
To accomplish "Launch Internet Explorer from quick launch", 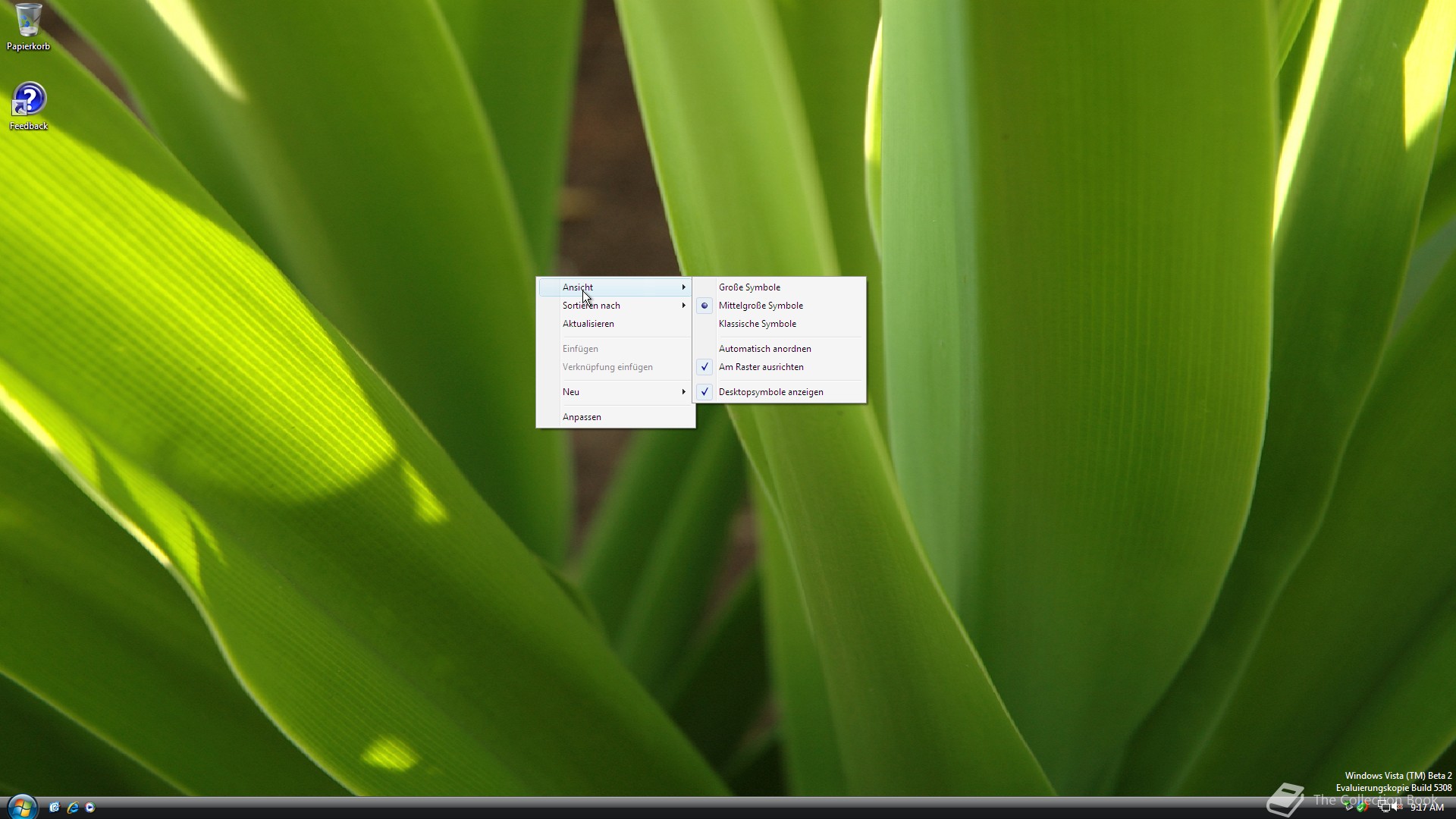I will click(x=73, y=808).
